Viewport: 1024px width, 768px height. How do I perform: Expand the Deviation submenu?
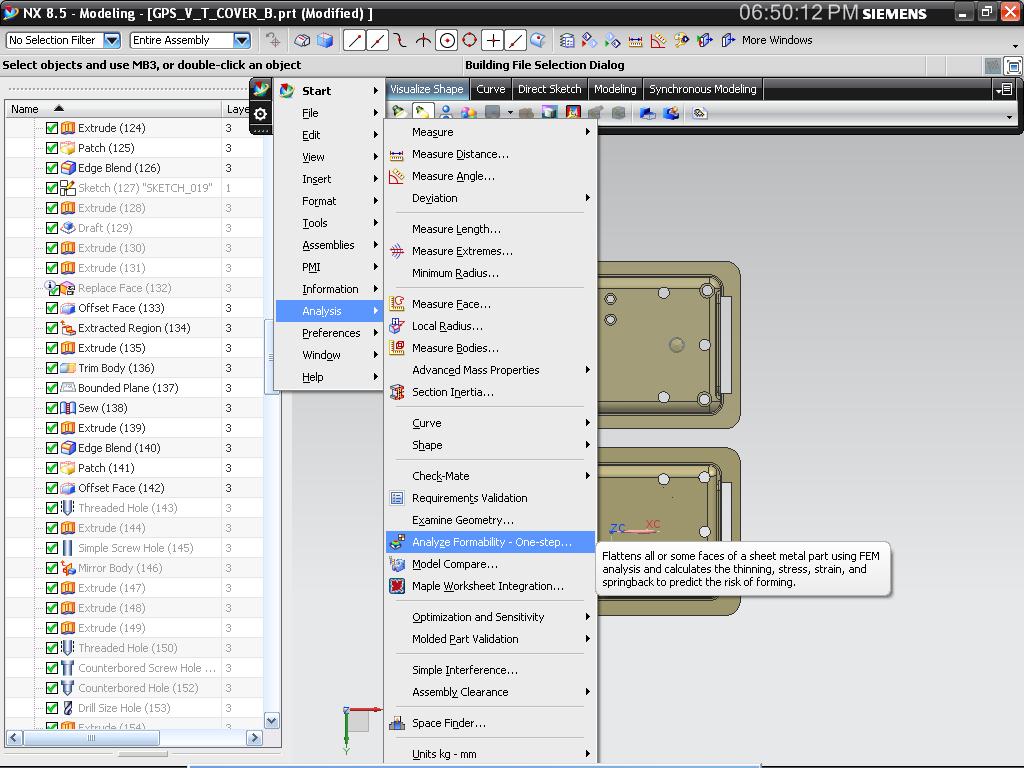(490, 198)
